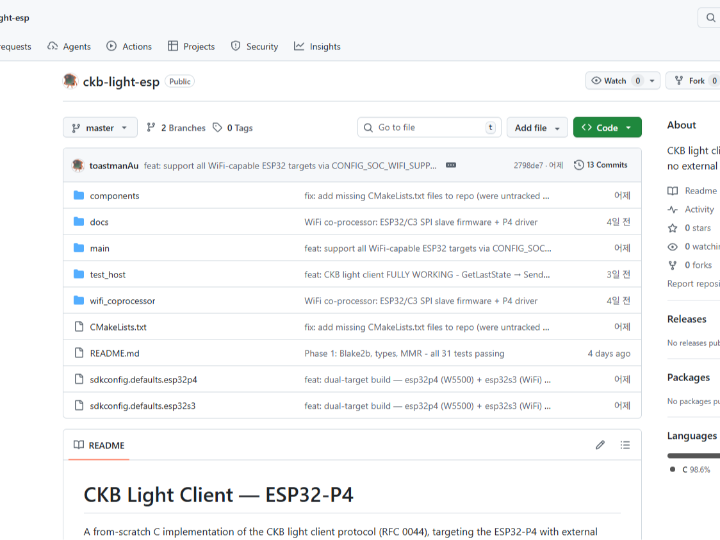The height and width of the screenshot is (540, 720).
Task: Fork the ckb-light-esp repository
Action: (x=690, y=81)
